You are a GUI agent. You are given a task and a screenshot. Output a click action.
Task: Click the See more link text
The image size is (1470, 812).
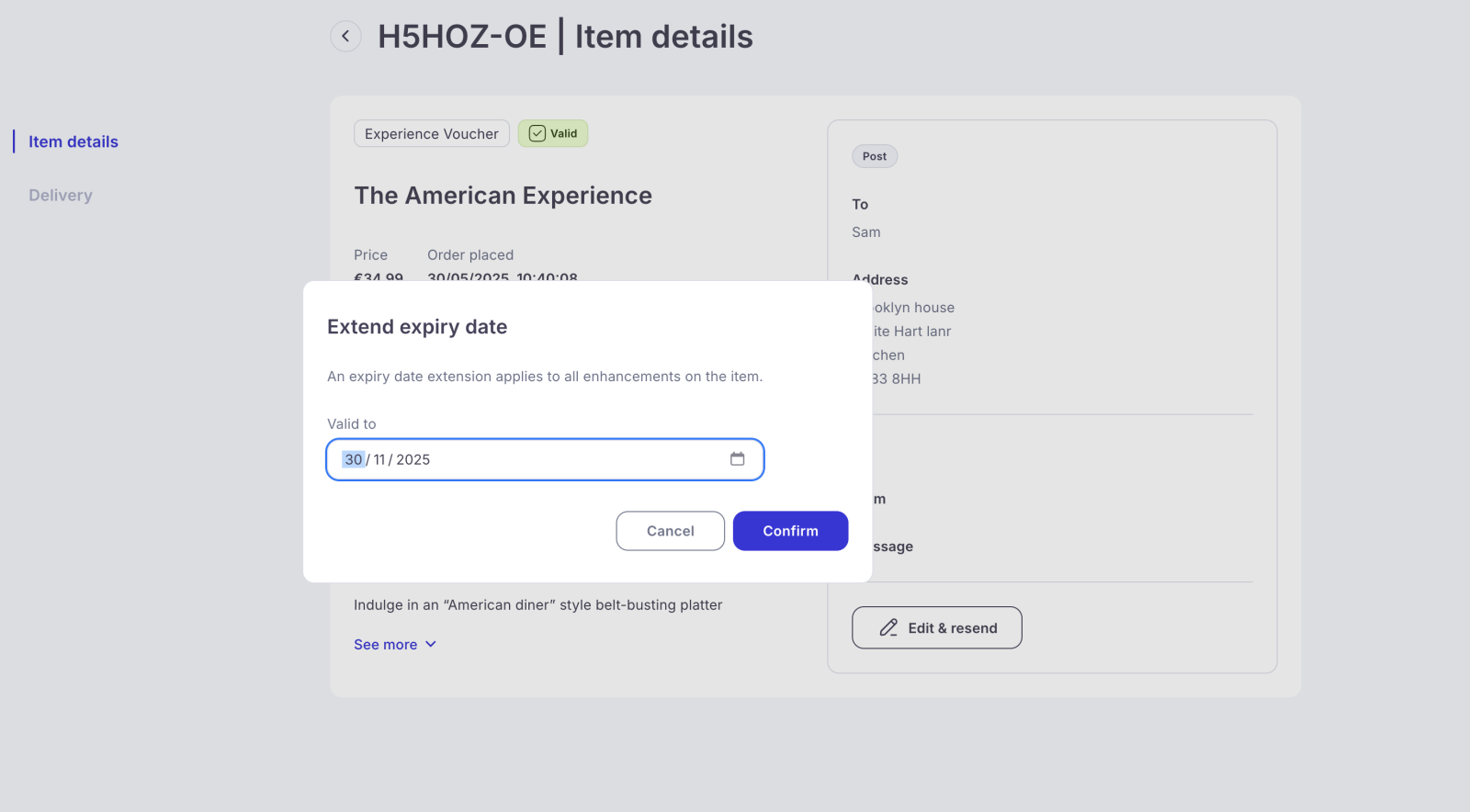click(x=385, y=645)
